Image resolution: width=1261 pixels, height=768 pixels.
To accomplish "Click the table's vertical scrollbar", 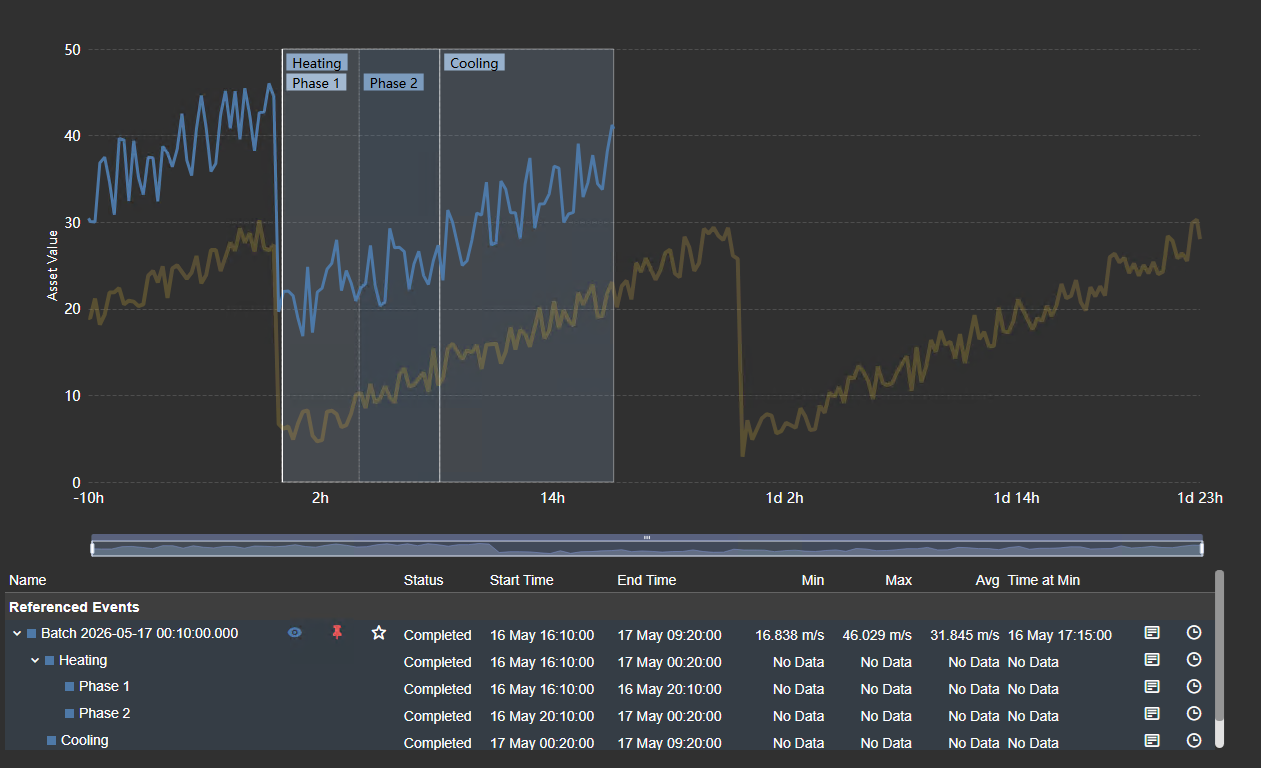I will point(1219,658).
